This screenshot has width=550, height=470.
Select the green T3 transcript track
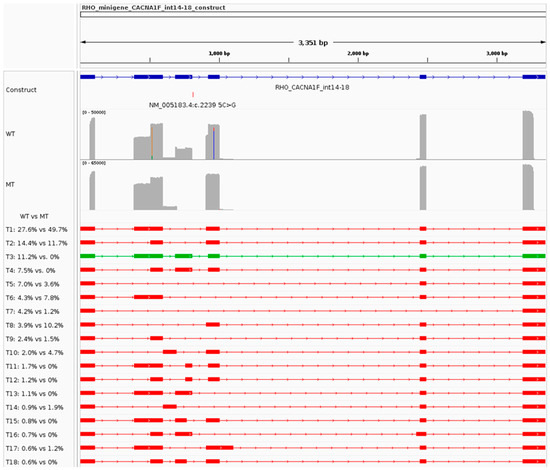[x=313, y=256]
